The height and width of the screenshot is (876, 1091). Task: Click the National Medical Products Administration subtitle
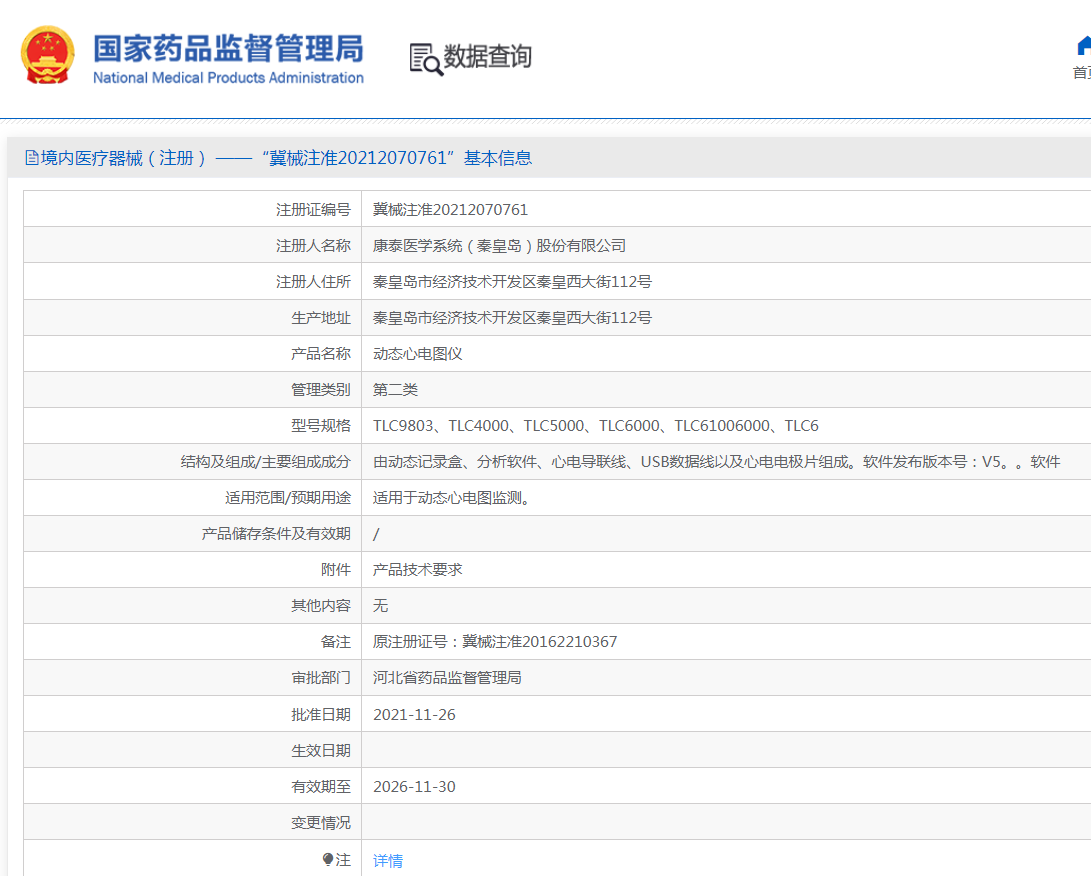coord(228,78)
